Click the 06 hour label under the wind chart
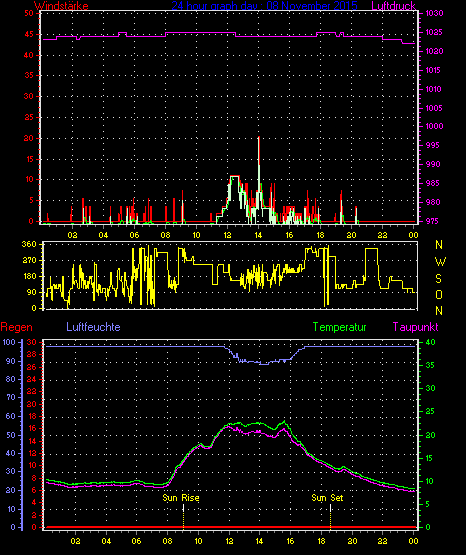 pos(134,235)
